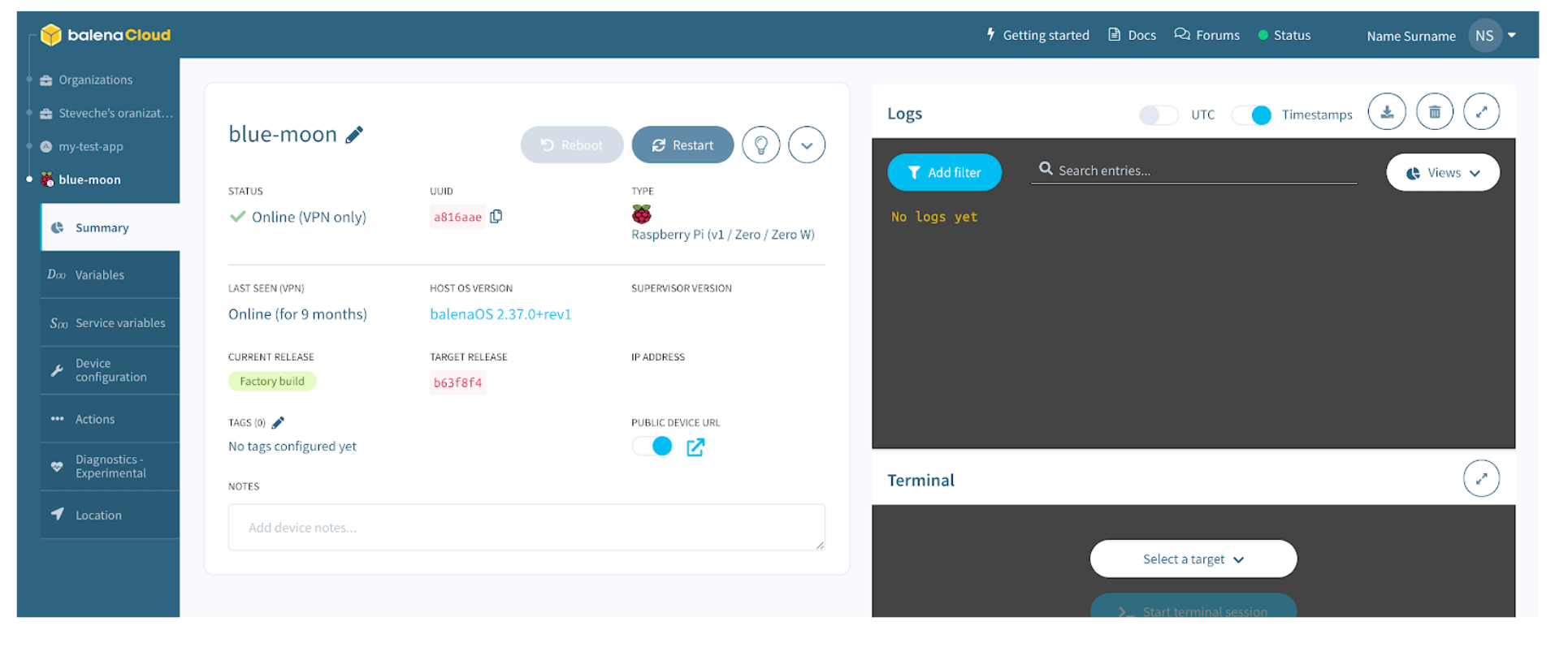Image resolution: width=1568 pixels, height=656 pixels.
Task: Open public device URL external link icon
Action: point(695,447)
